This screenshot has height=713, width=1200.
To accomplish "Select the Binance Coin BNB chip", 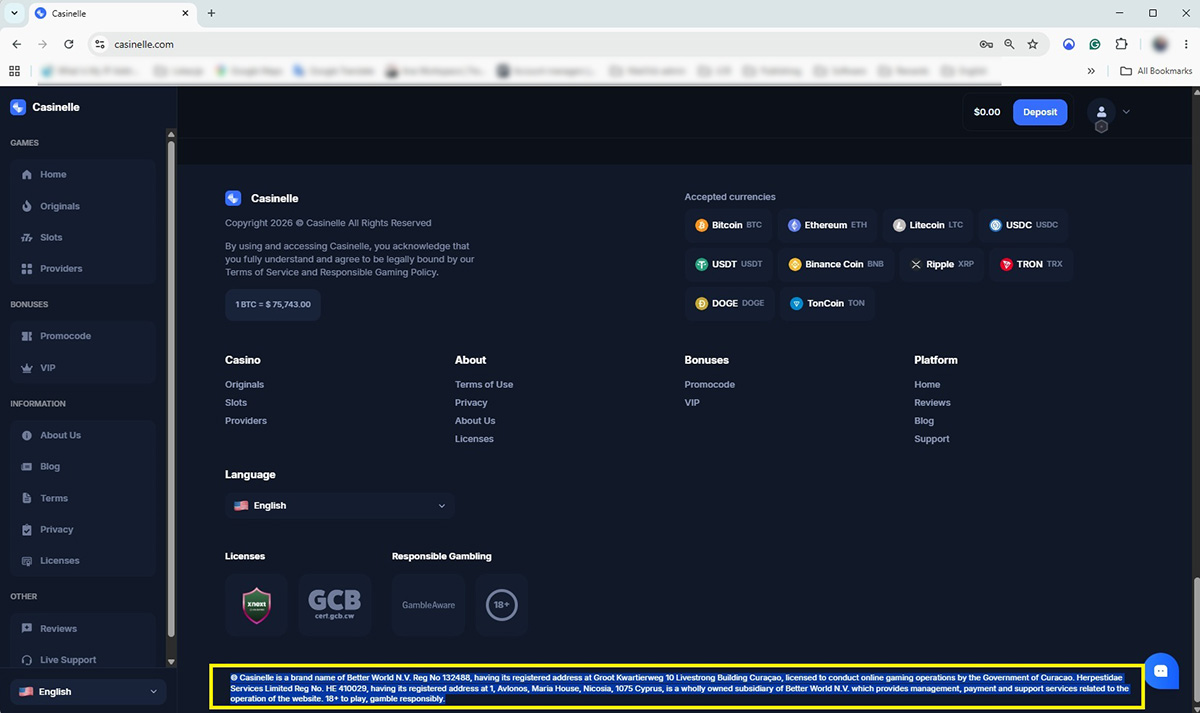I will (x=836, y=264).
